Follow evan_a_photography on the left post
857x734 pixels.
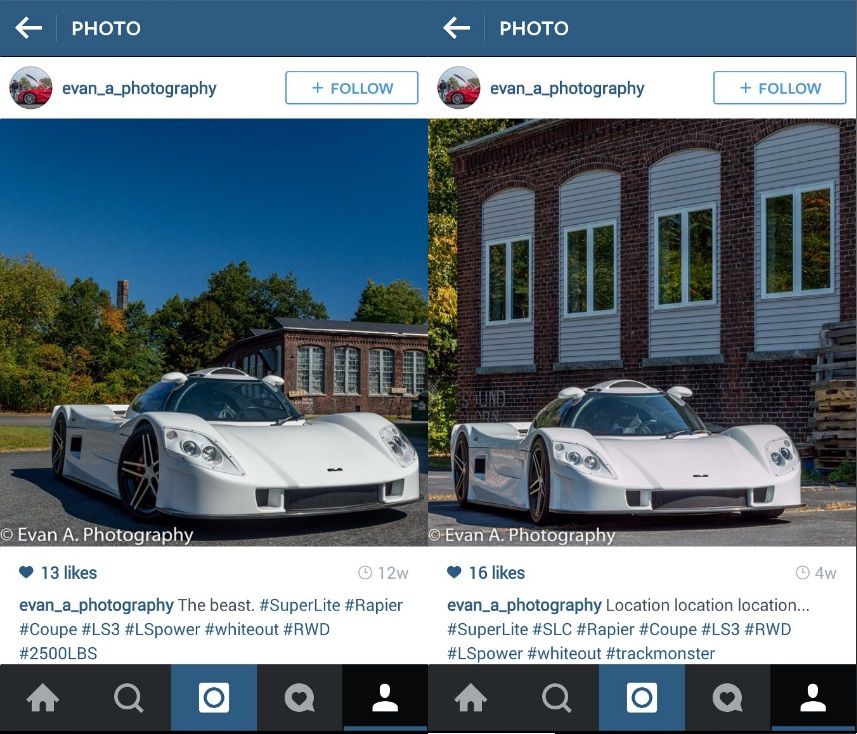(x=351, y=87)
